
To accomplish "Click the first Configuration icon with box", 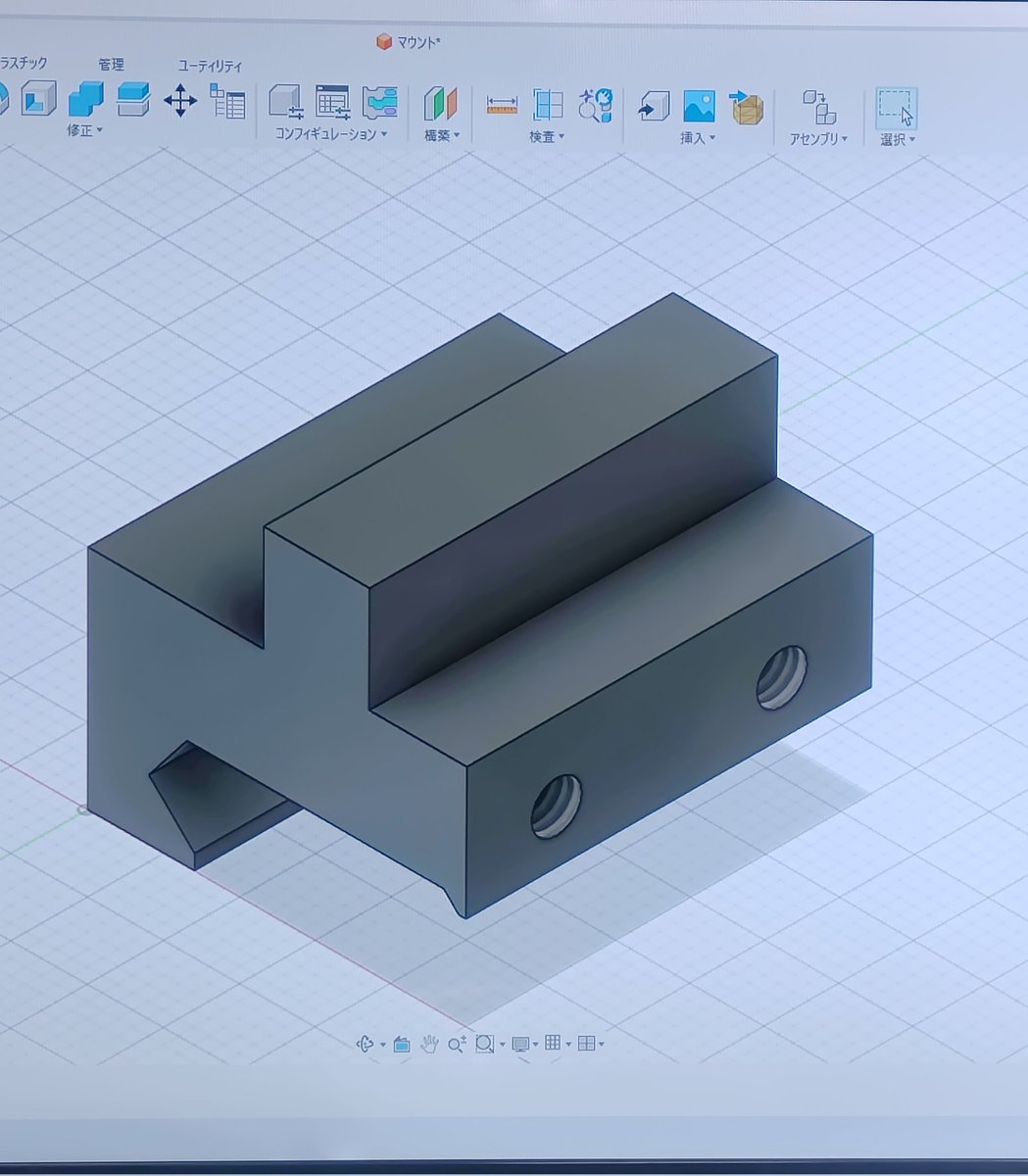I will pyautogui.click(x=286, y=103).
